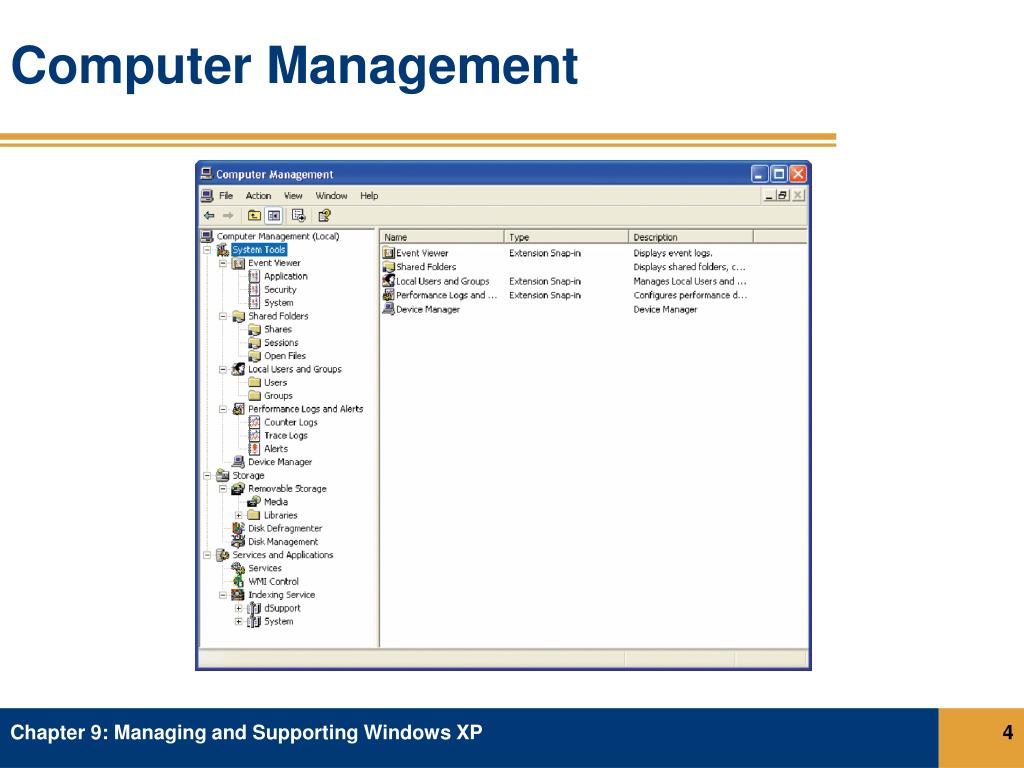Image resolution: width=1024 pixels, height=768 pixels.
Task: Click the WMI Control tree icon
Action: click(238, 581)
